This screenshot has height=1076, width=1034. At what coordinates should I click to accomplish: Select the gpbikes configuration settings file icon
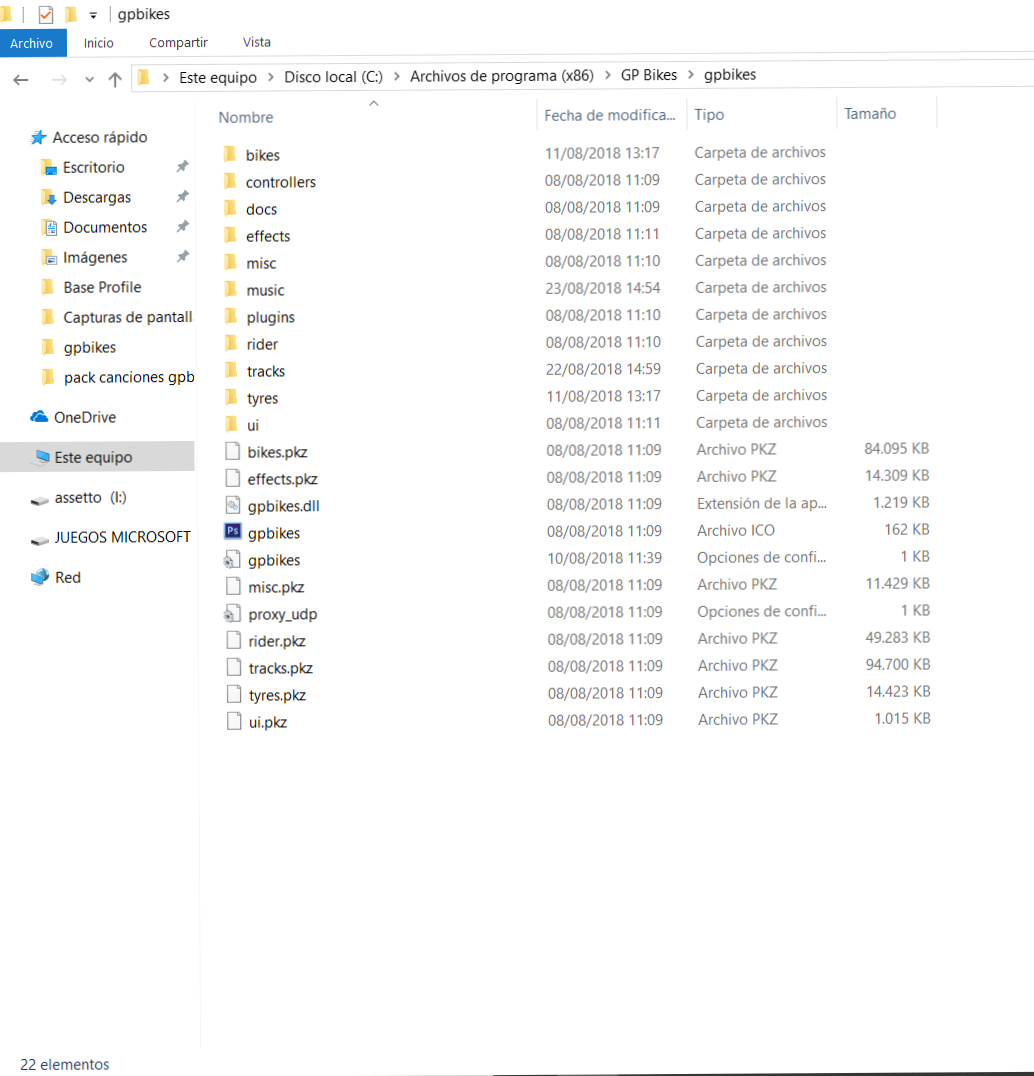pos(232,560)
